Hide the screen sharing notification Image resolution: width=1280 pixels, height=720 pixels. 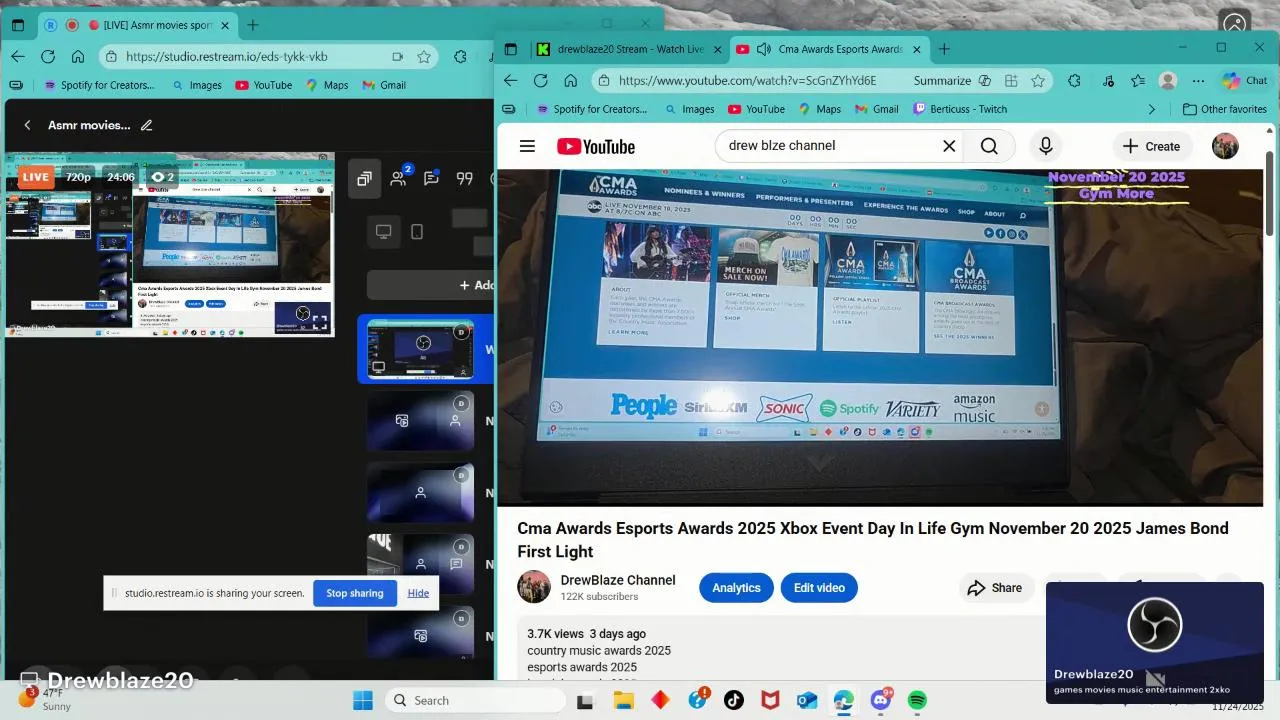(418, 593)
